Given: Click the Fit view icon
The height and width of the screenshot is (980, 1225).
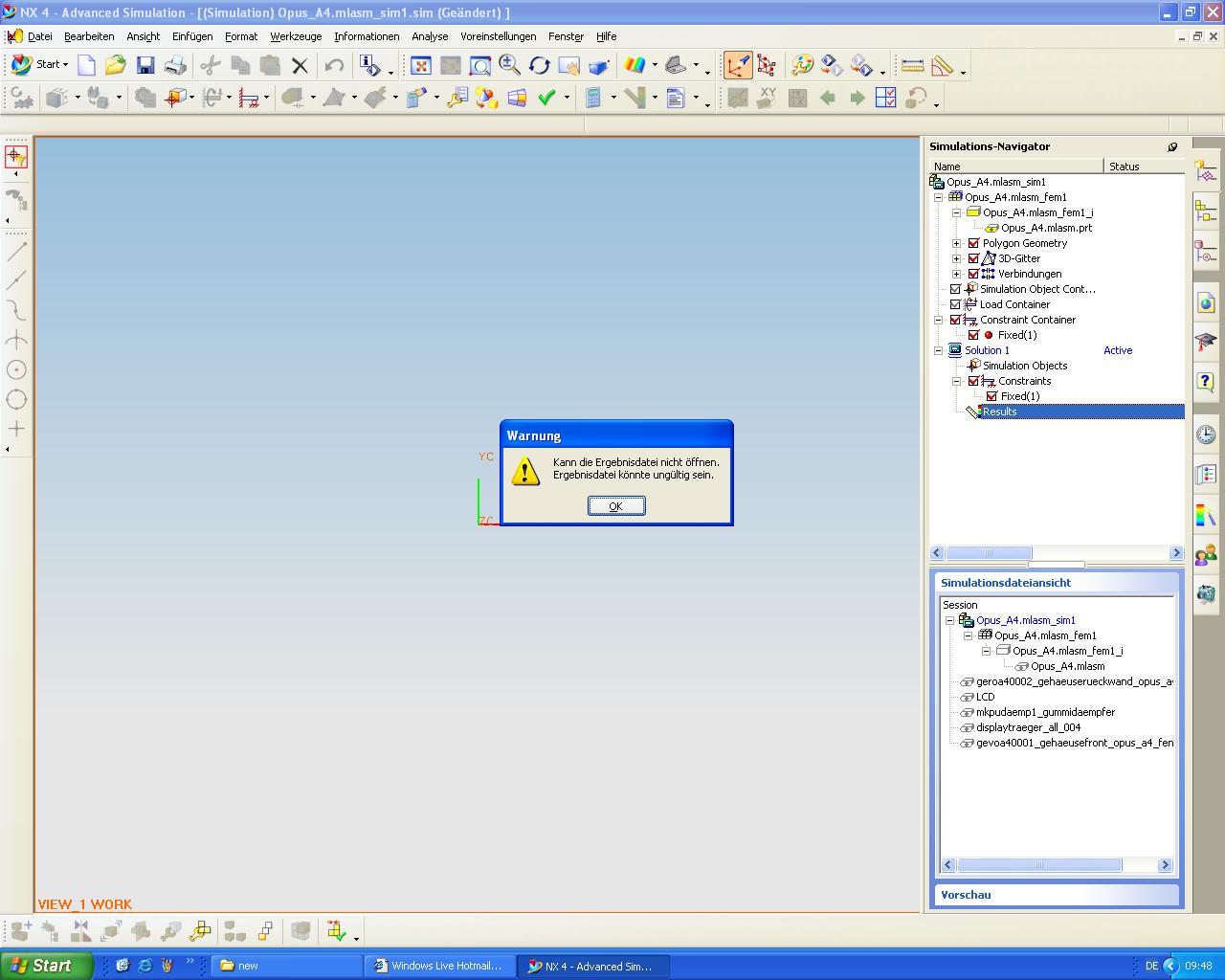Looking at the screenshot, I should click(x=421, y=65).
